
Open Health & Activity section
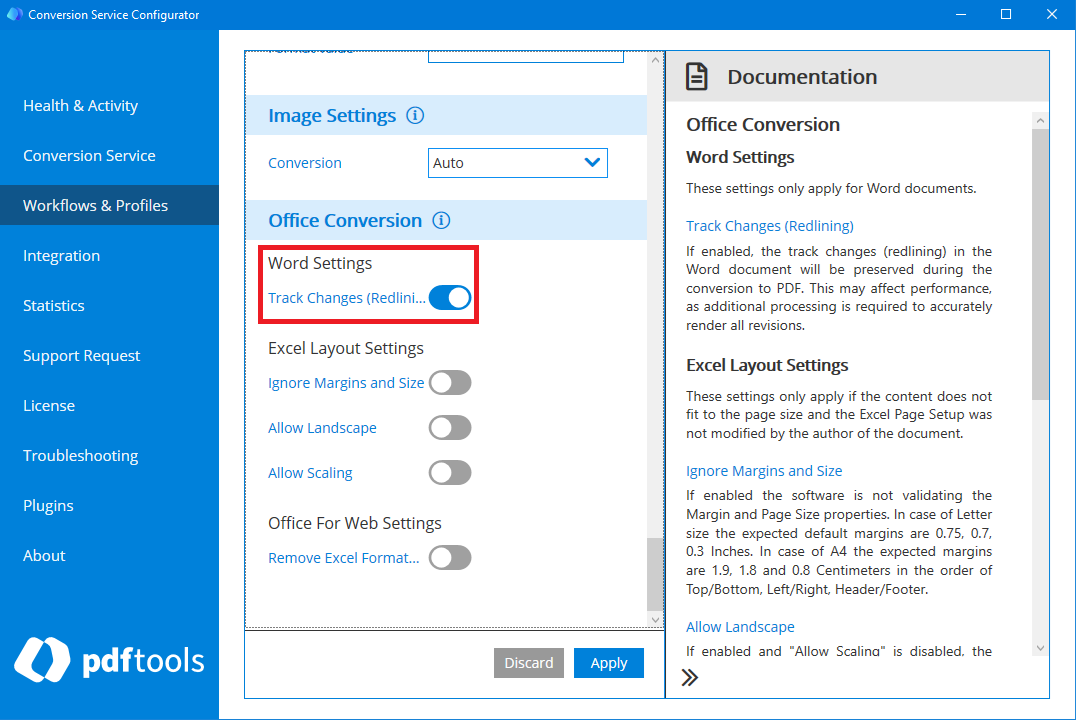(x=110, y=106)
